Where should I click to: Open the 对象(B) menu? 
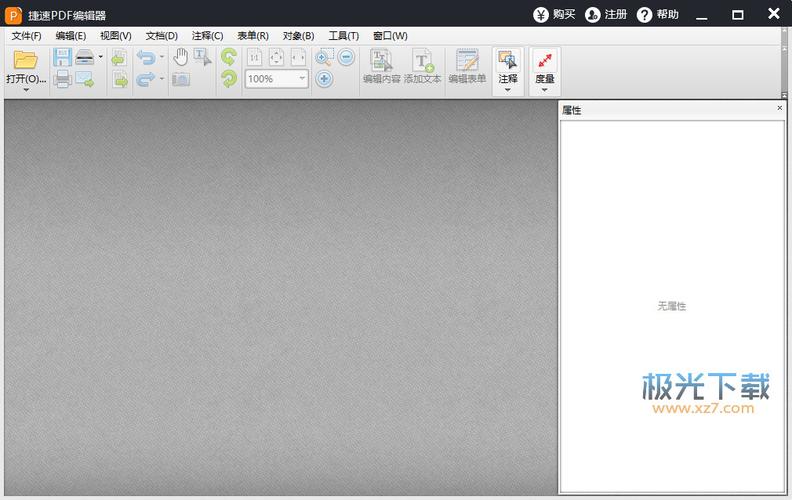tap(299, 36)
